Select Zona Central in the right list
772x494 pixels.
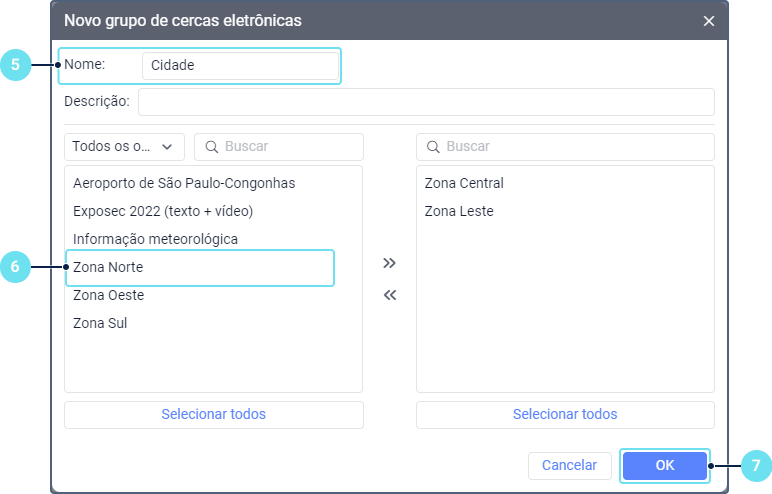coord(464,183)
